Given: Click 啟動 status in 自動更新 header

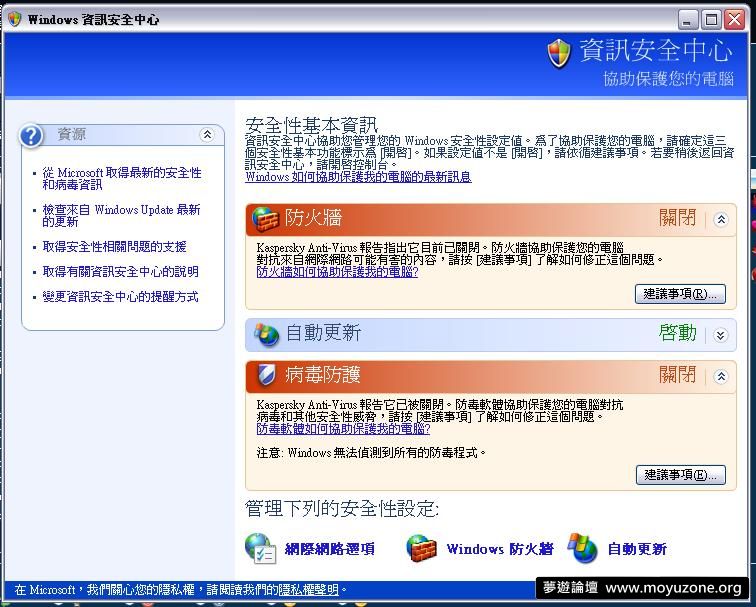Looking at the screenshot, I should pyautogui.click(x=677, y=333).
